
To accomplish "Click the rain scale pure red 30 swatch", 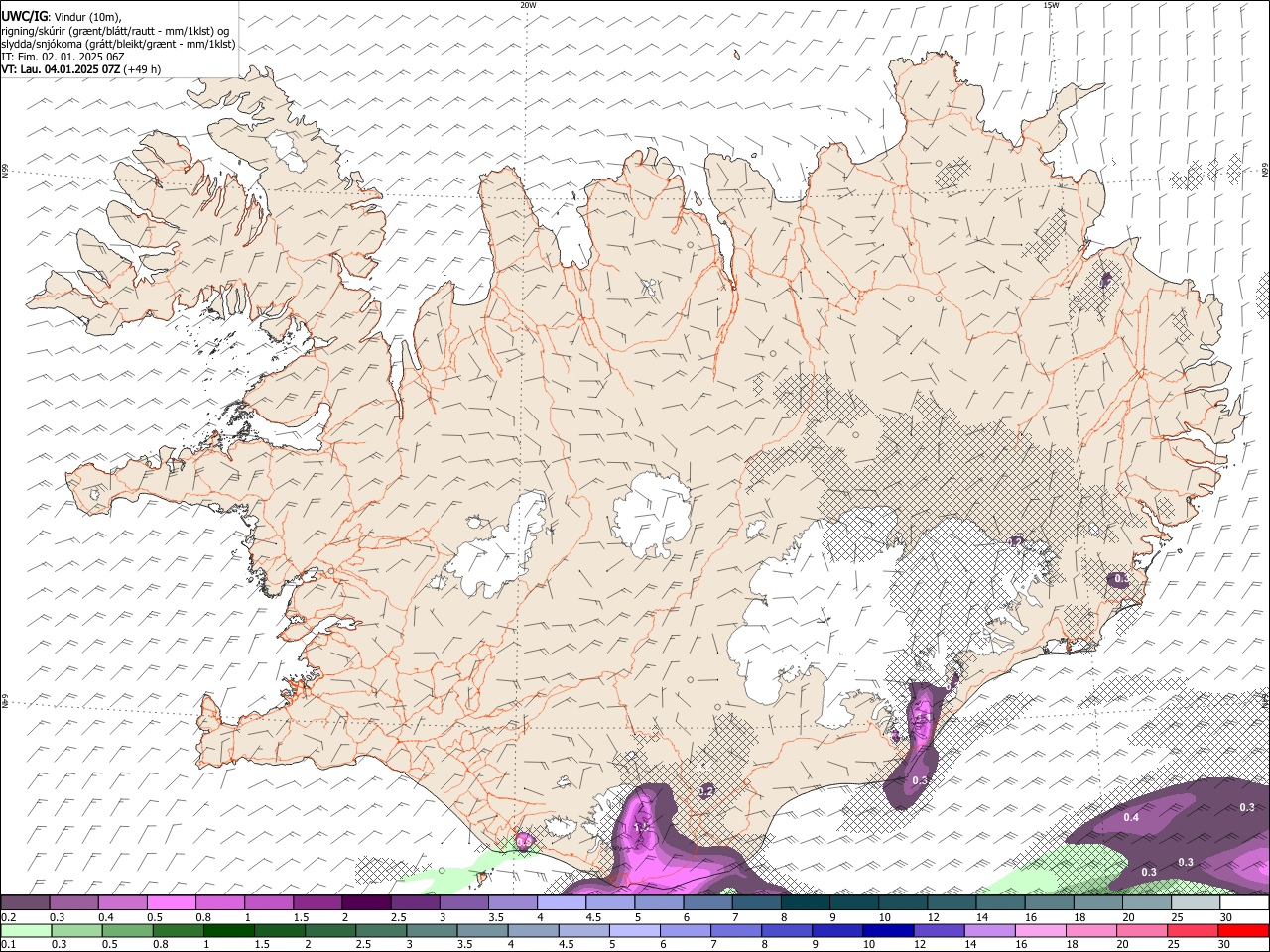I will 1244,930.
